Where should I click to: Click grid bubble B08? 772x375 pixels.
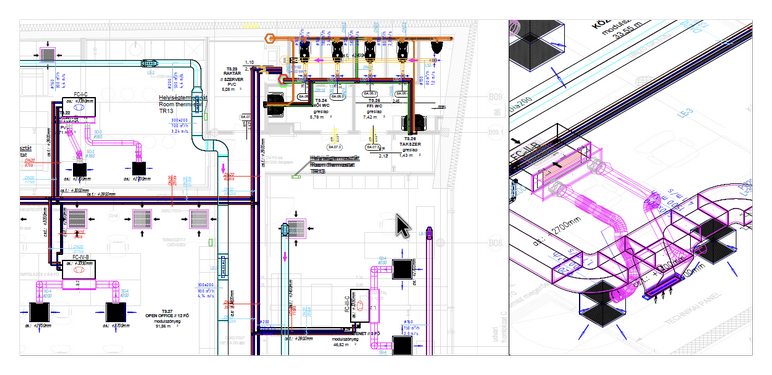pos(495,243)
